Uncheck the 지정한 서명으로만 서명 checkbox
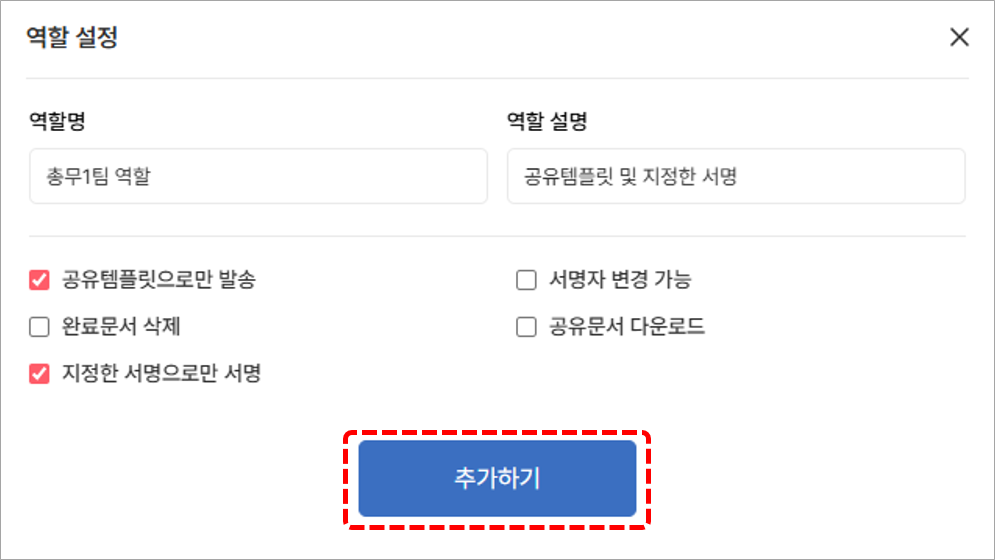Screen dimensions: 995x560 [x=40, y=374]
